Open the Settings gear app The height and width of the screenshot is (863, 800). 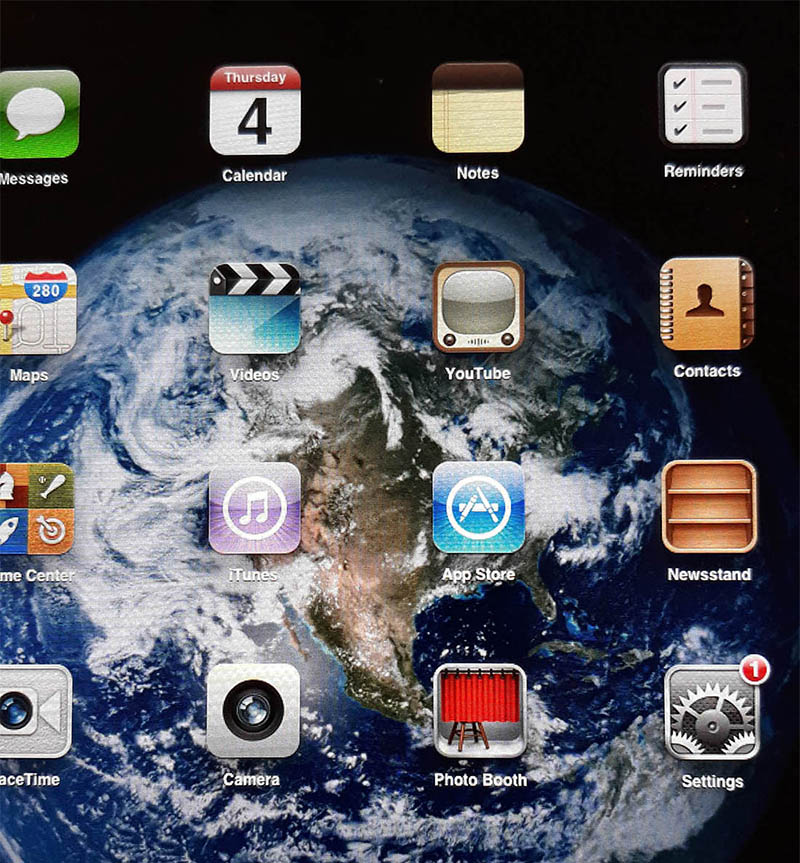click(x=712, y=712)
